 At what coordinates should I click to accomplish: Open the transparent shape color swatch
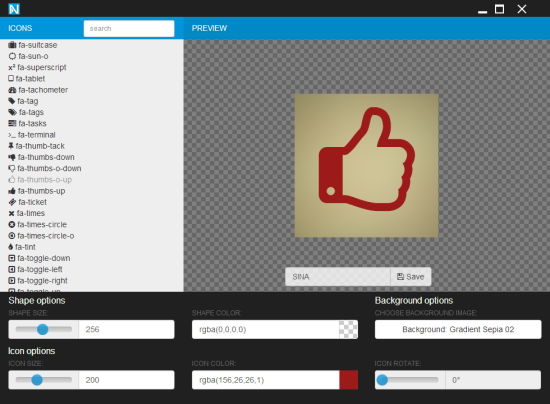pyautogui.click(x=349, y=329)
